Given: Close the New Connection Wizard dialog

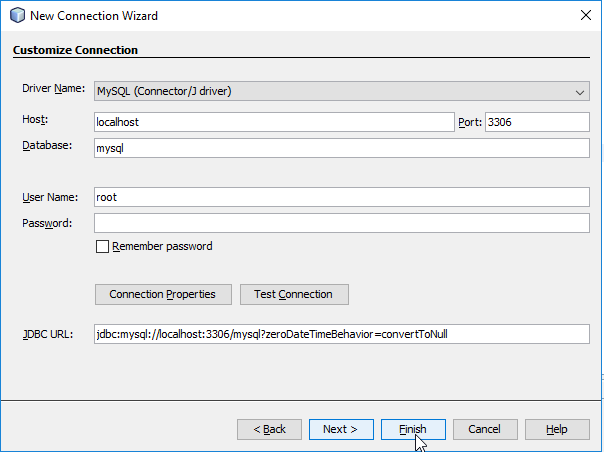Looking at the screenshot, I should (586, 15).
